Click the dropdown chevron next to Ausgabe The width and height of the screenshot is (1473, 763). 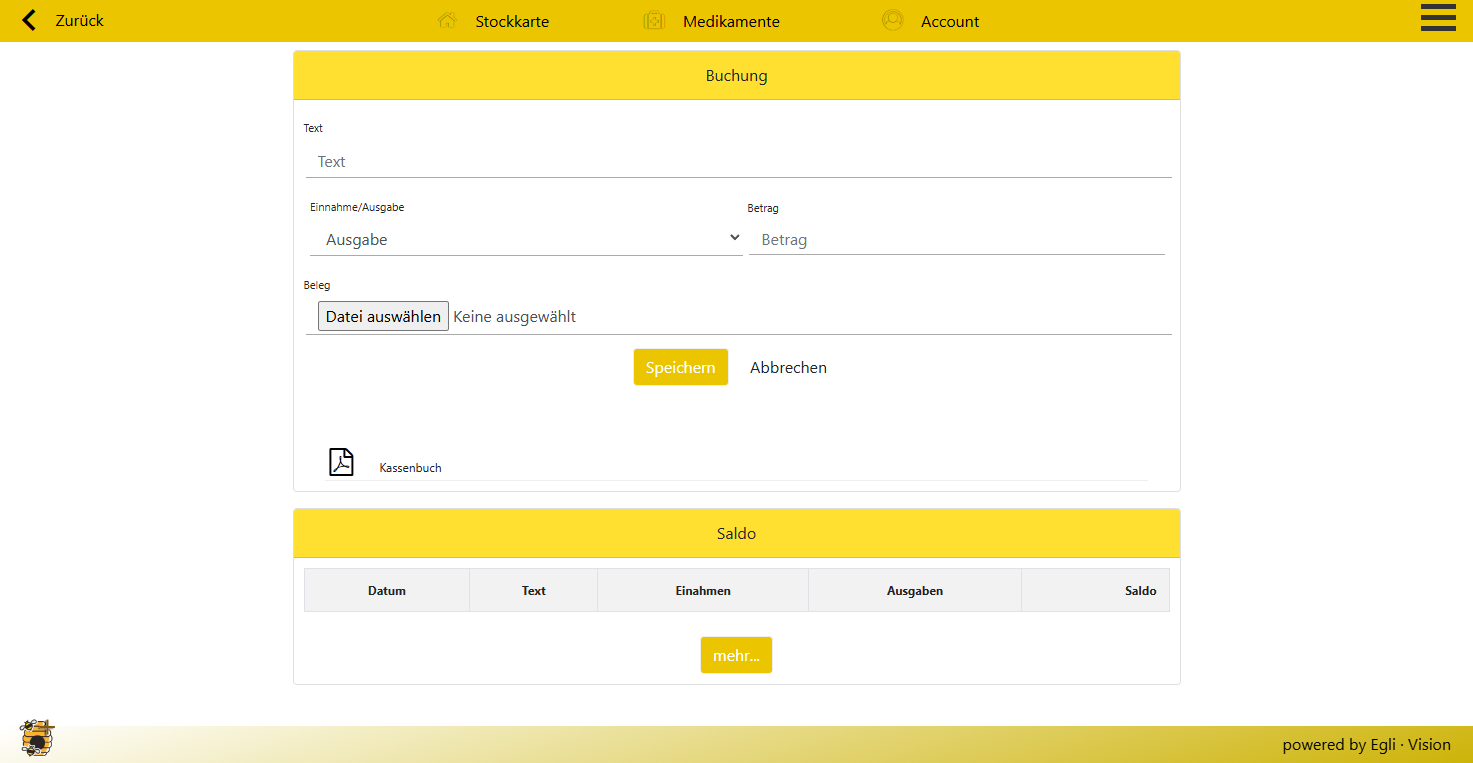pyautogui.click(x=734, y=238)
